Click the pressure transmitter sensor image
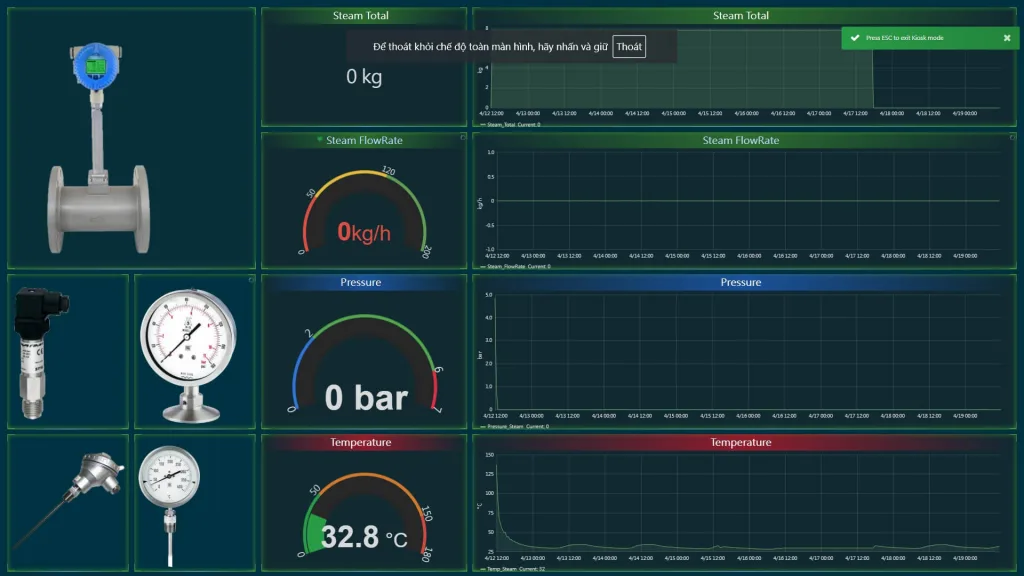Viewport: 1024px width, 576px height. pos(40,352)
